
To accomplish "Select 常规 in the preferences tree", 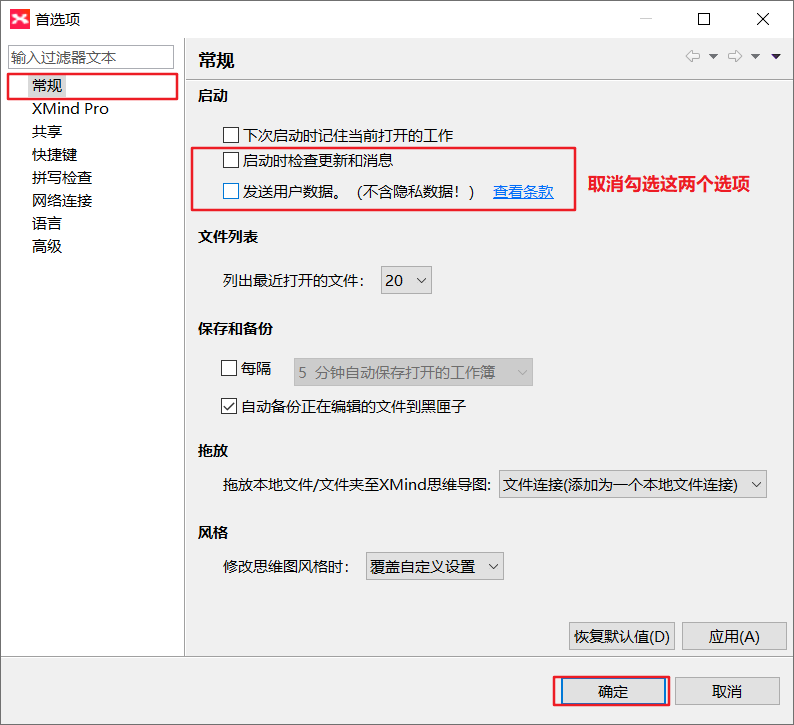I will (x=47, y=86).
